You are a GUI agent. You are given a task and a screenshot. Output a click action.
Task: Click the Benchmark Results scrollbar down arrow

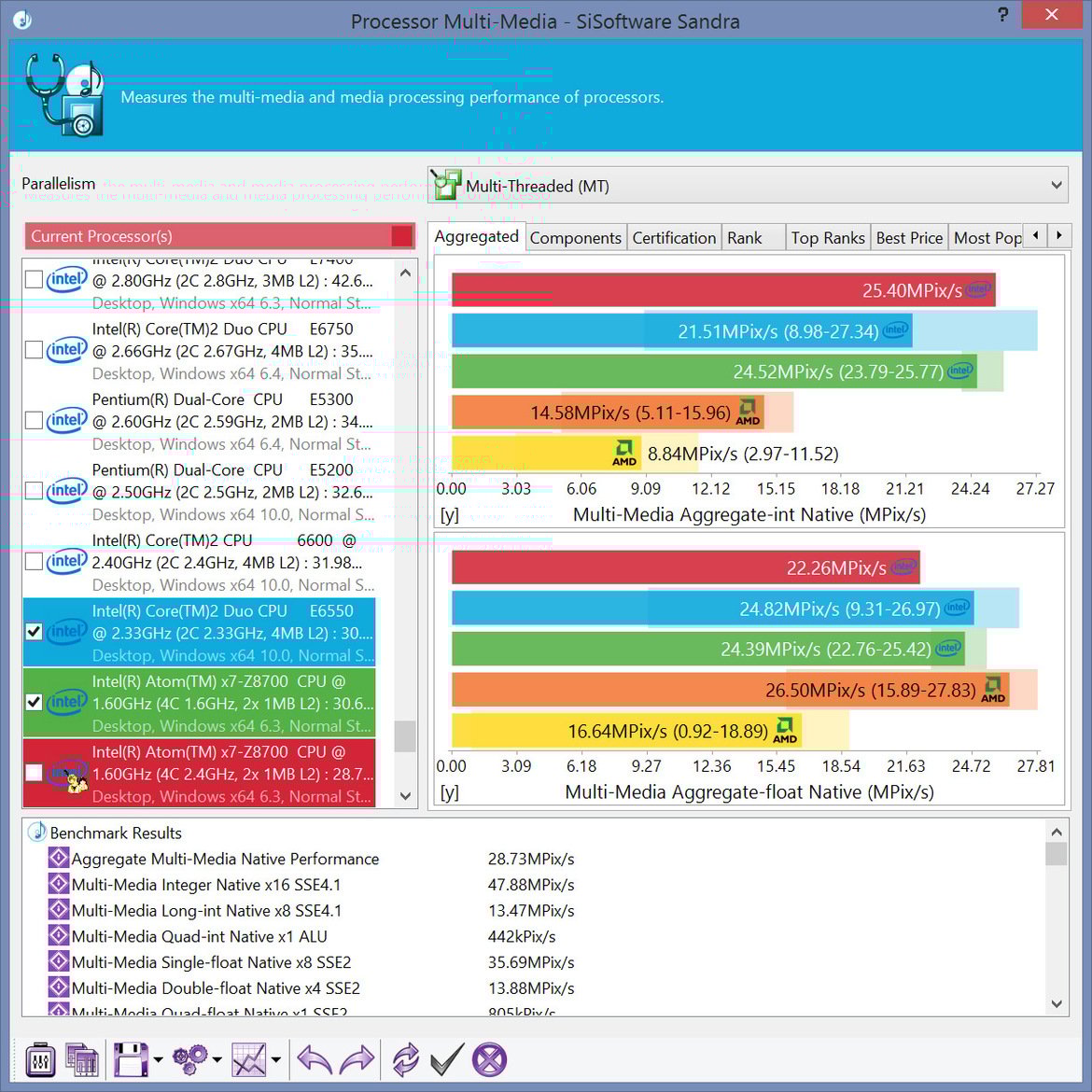tap(1057, 1003)
